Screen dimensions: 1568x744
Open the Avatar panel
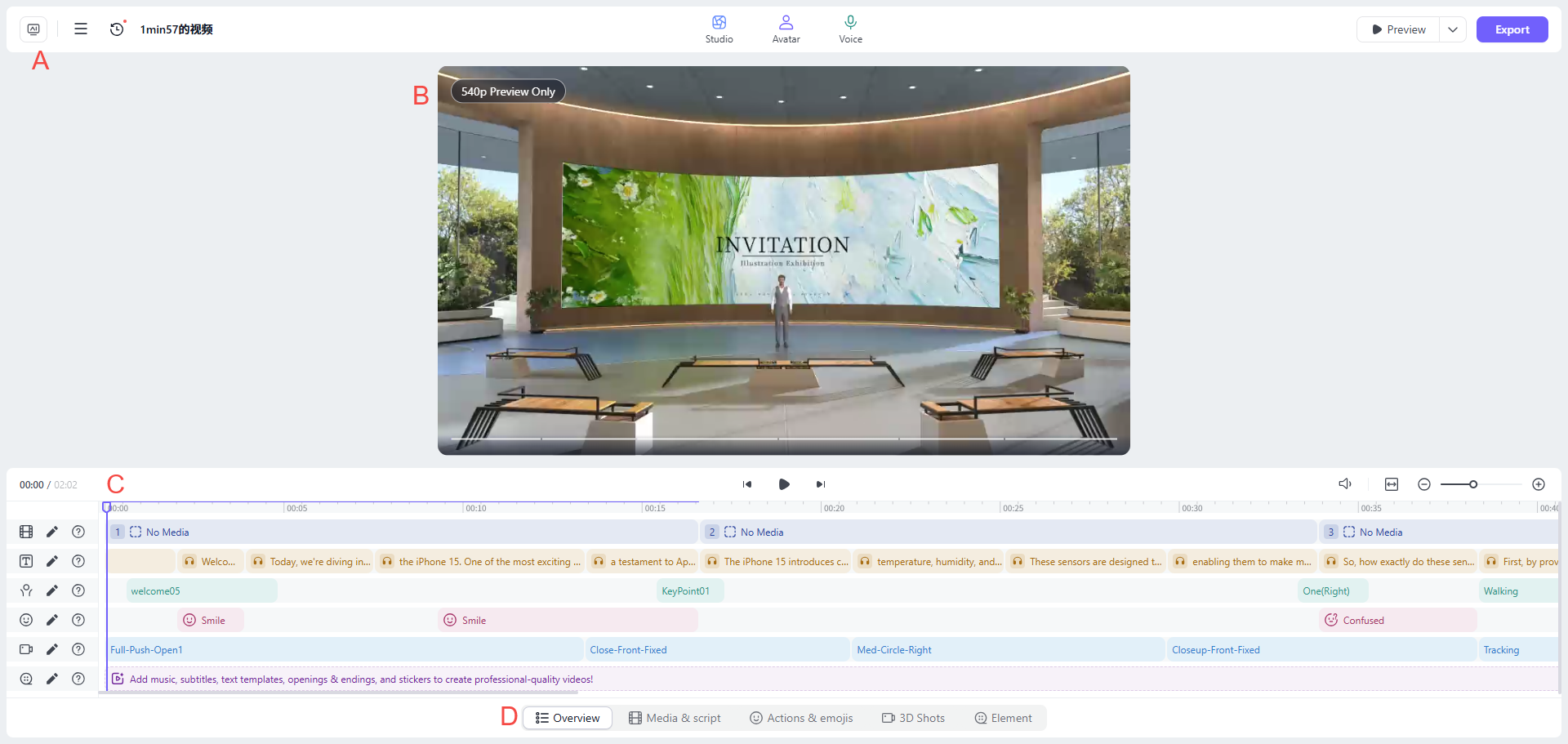(x=786, y=29)
